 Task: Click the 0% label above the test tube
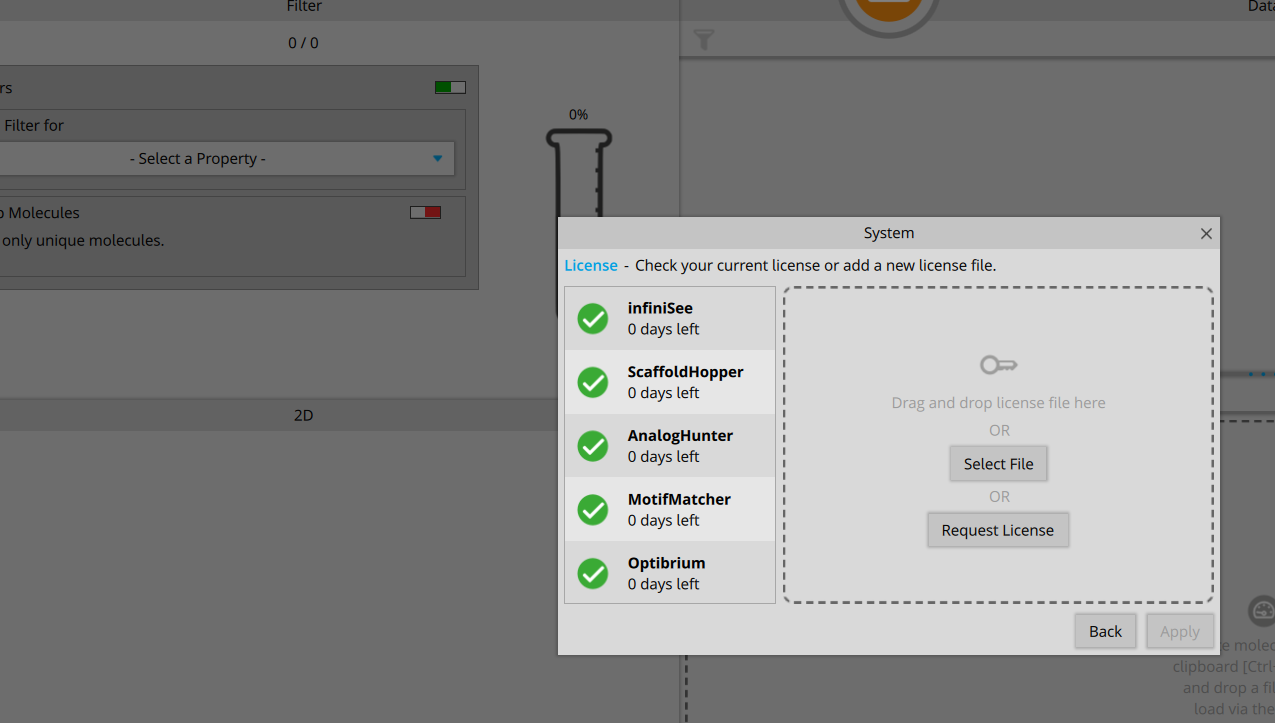coord(578,115)
